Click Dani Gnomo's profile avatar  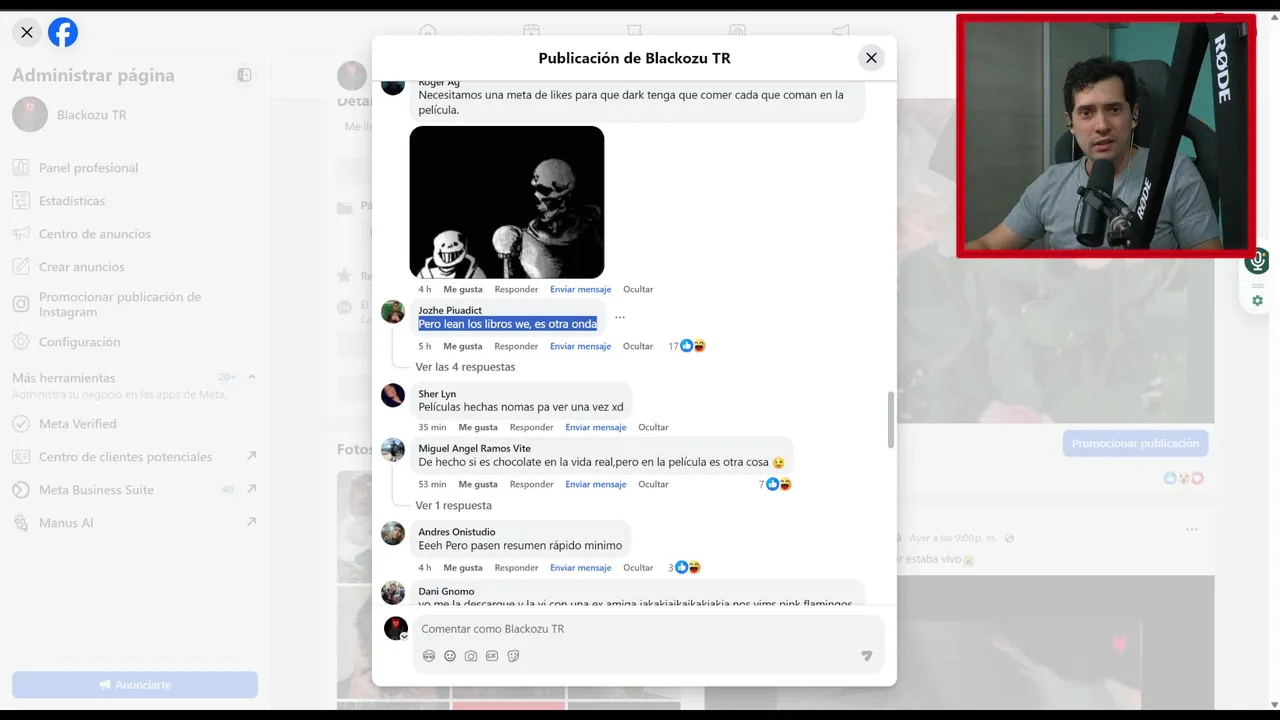tap(393, 592)
